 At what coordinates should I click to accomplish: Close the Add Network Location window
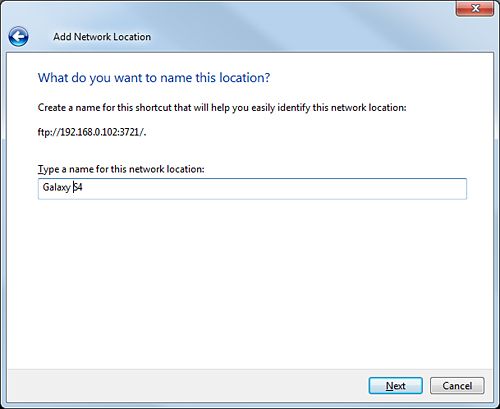(475, 8)
